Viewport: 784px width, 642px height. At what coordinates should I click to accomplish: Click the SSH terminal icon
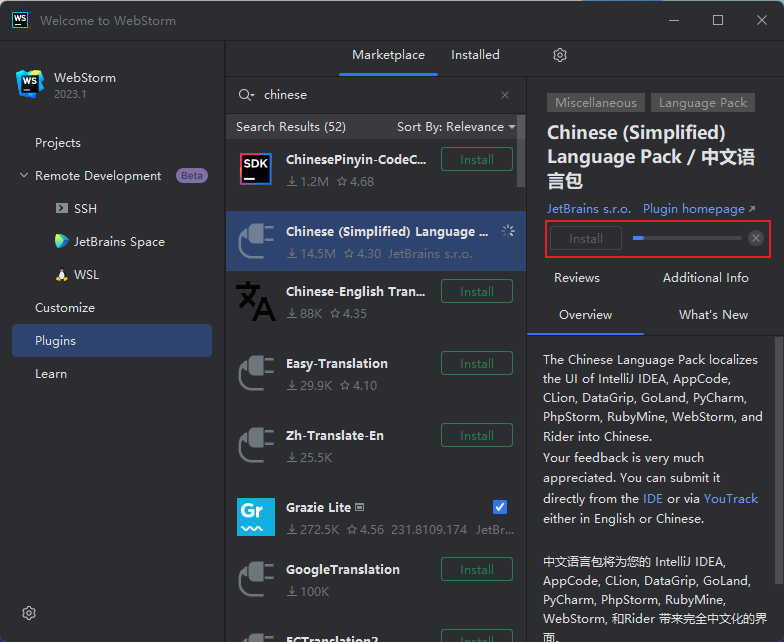[x=62, y=208]
